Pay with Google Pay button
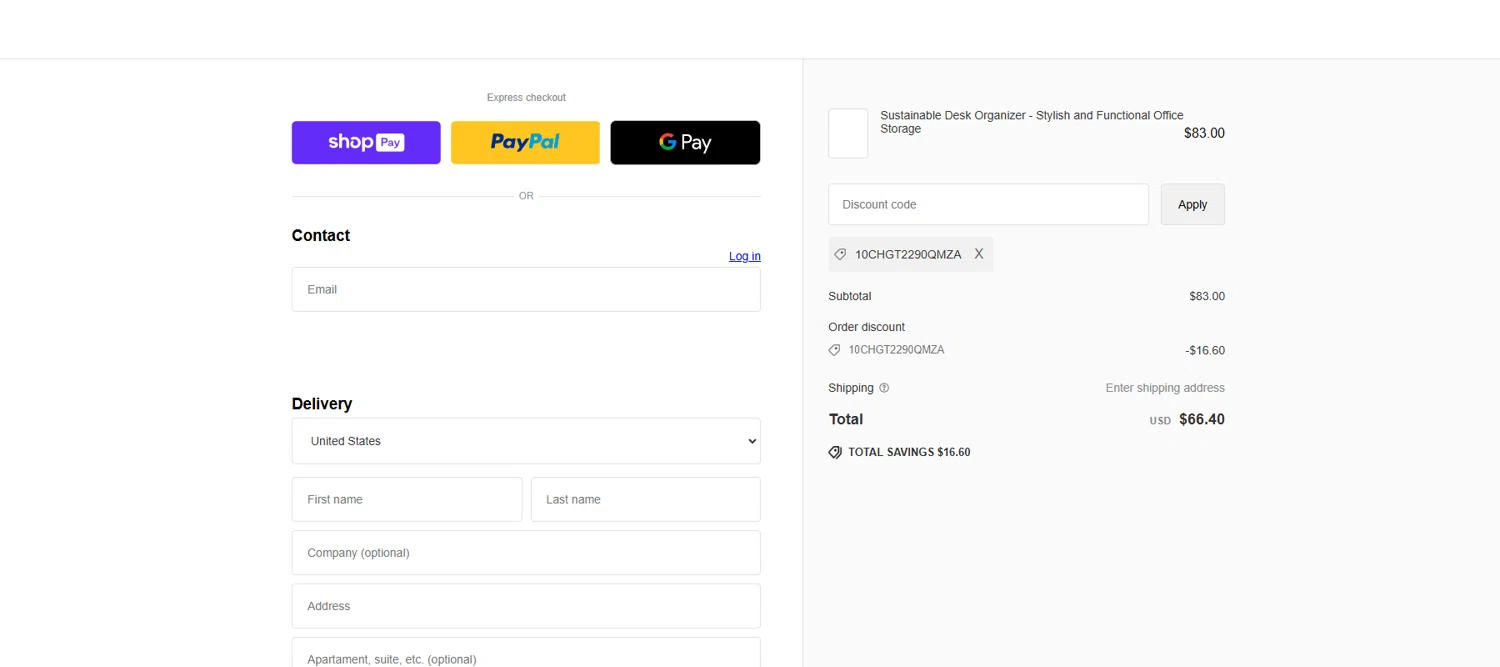Screen dimensions: 1500x667 [x=685, y=142]
